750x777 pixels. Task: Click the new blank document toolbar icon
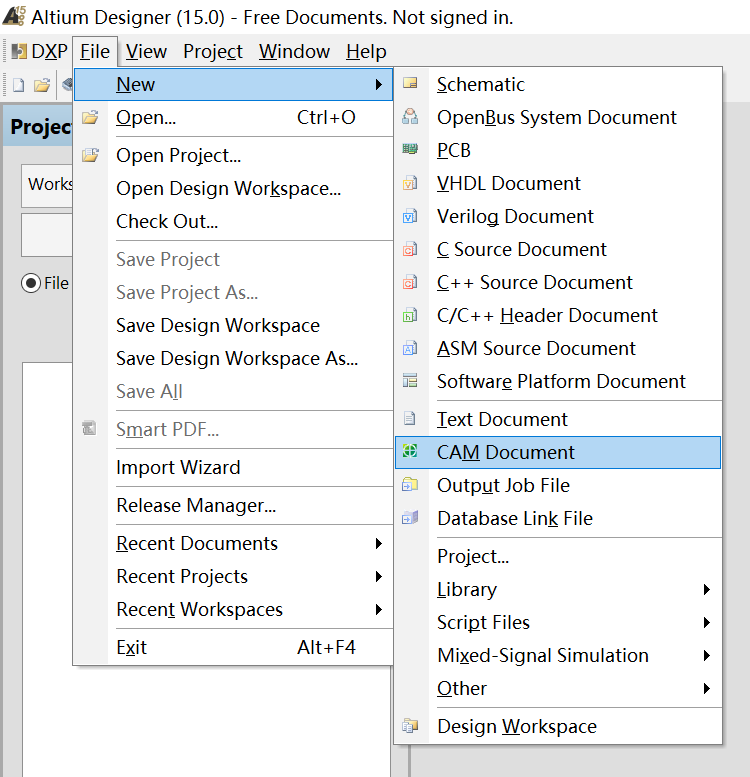click(x=18, y=85)
